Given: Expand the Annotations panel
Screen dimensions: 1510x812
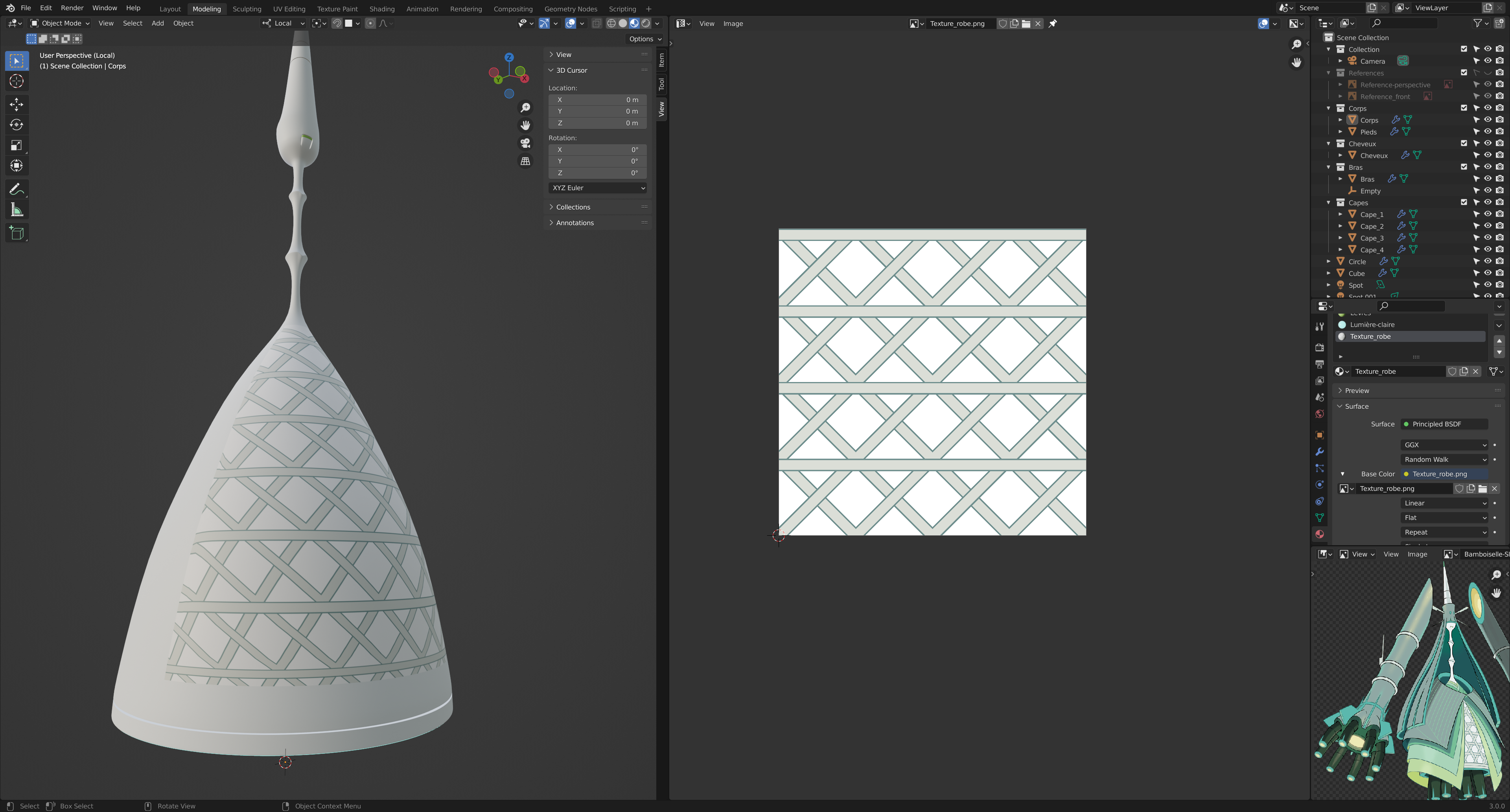Looking at the screenshot, I should coord(575,222).
